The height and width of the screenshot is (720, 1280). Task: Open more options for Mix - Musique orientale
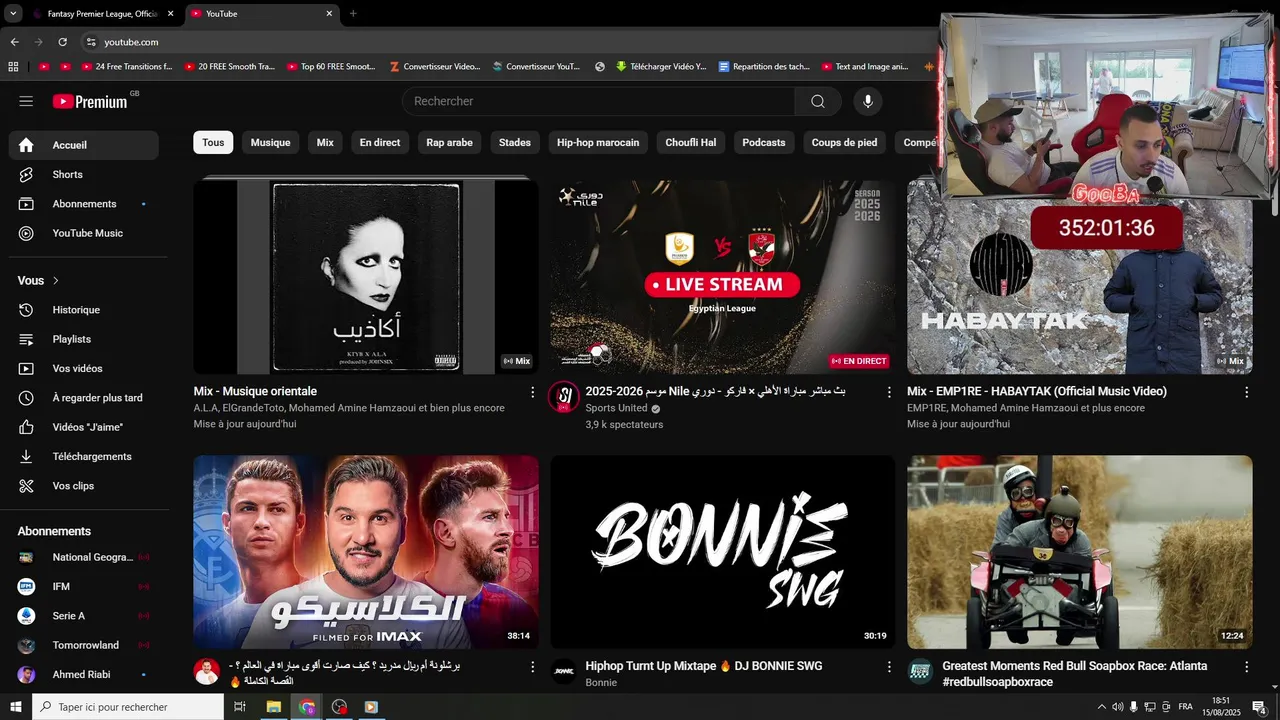[532, 392]
